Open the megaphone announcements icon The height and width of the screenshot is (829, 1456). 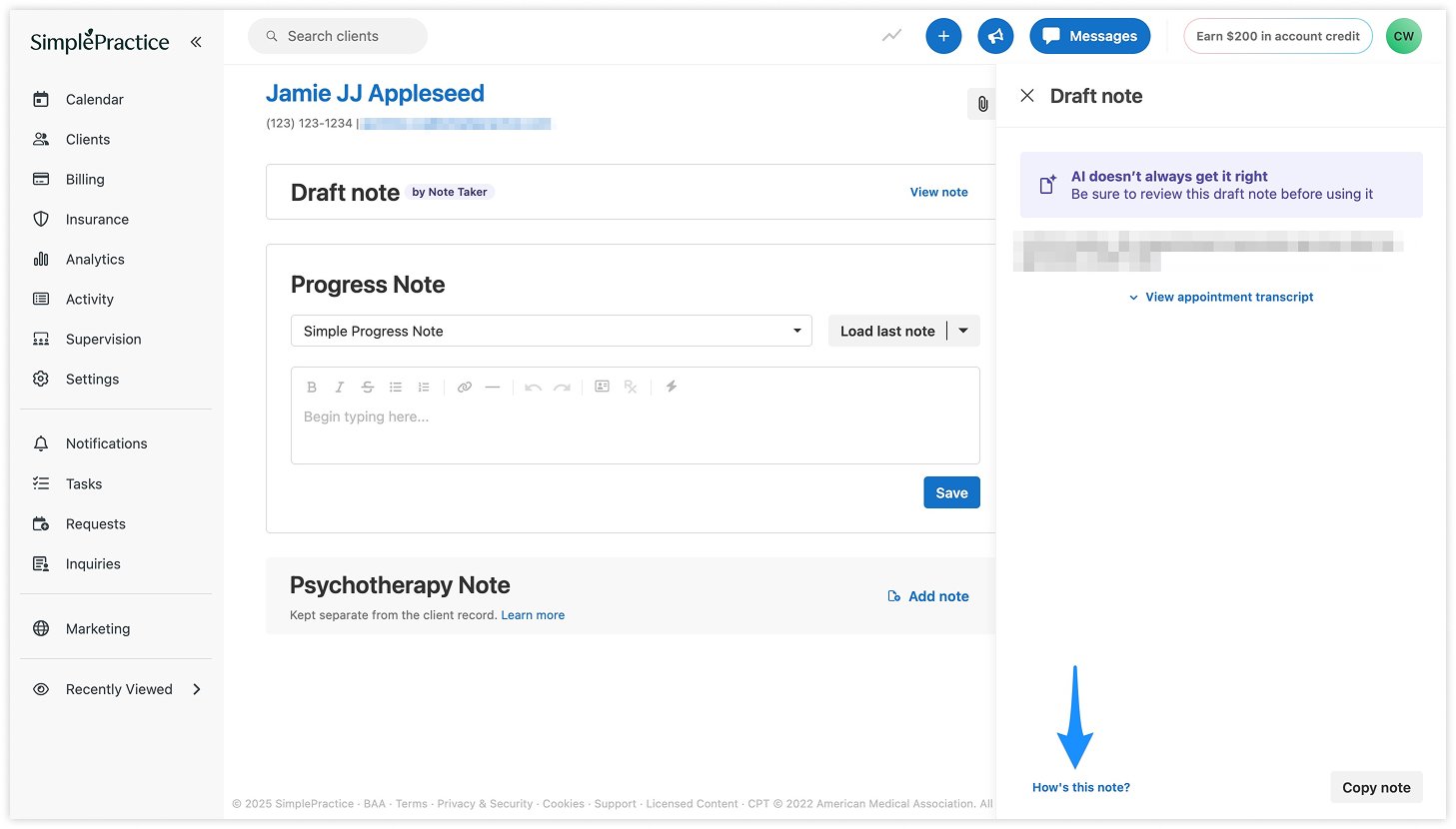click(995, 36)
